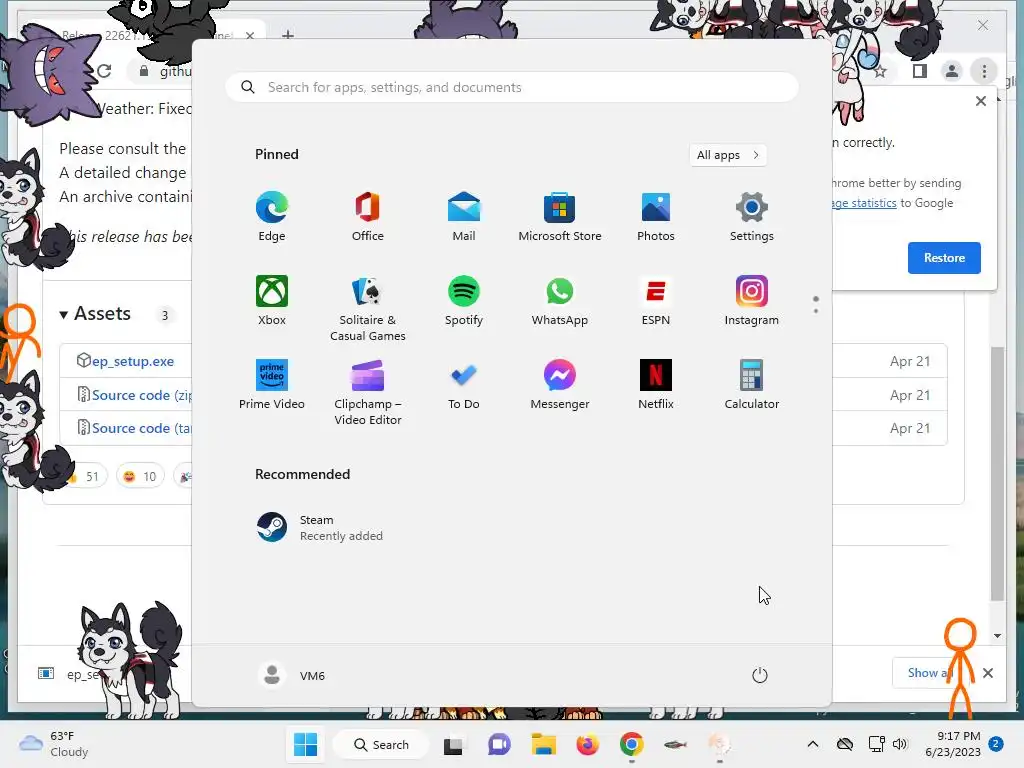Open the WhatsApp app
The image size is (1024, 768).
pyautogui.click(x=560, y=301)
